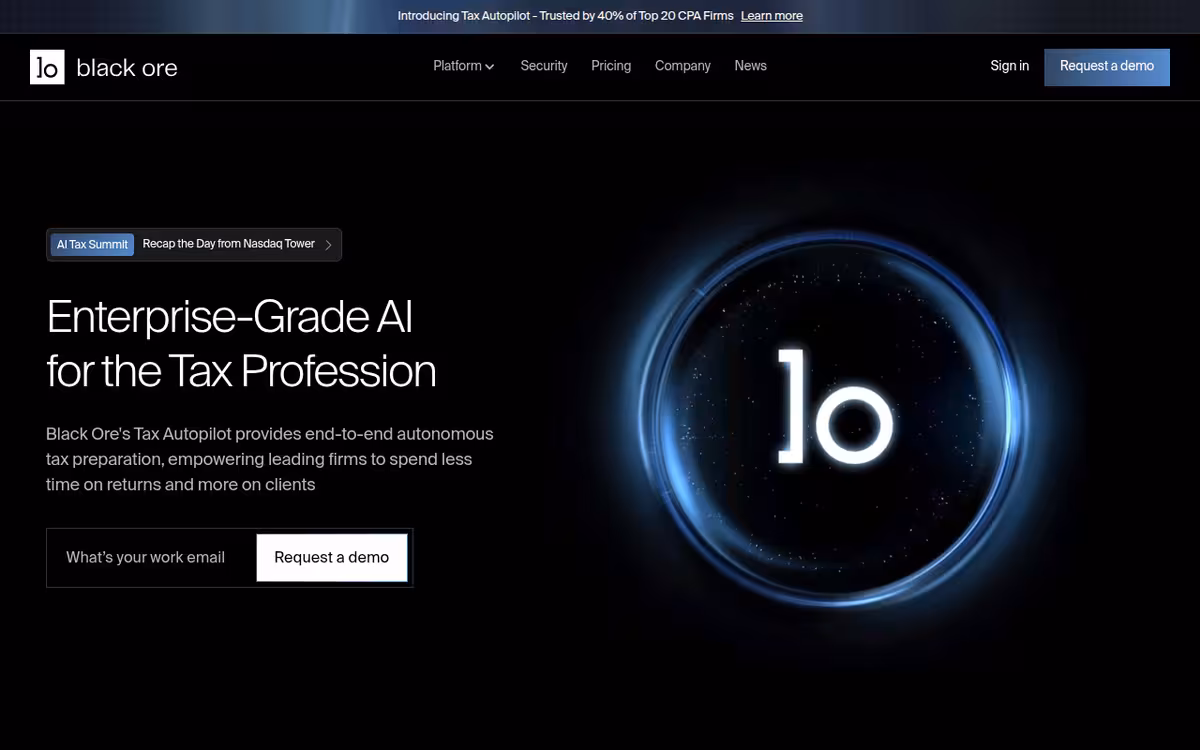Viewport: 1200px width, 750px height.
Task: Follow the Learn more banner link
Action: pos(772,16)
